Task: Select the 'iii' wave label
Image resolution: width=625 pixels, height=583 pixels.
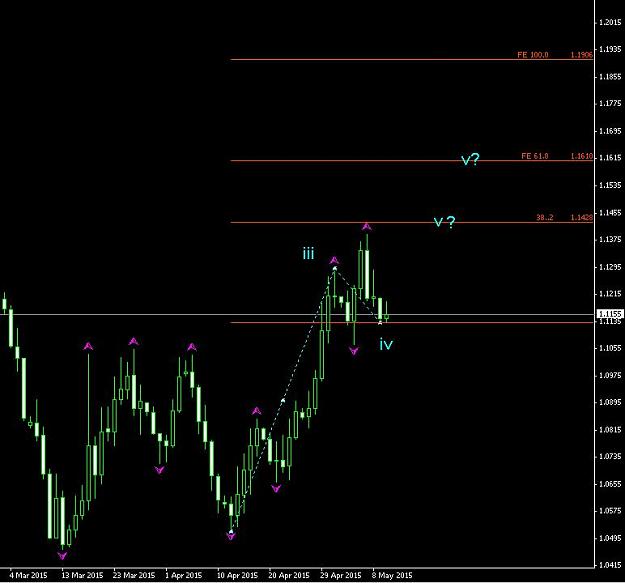Action: (x=308, y=253)
